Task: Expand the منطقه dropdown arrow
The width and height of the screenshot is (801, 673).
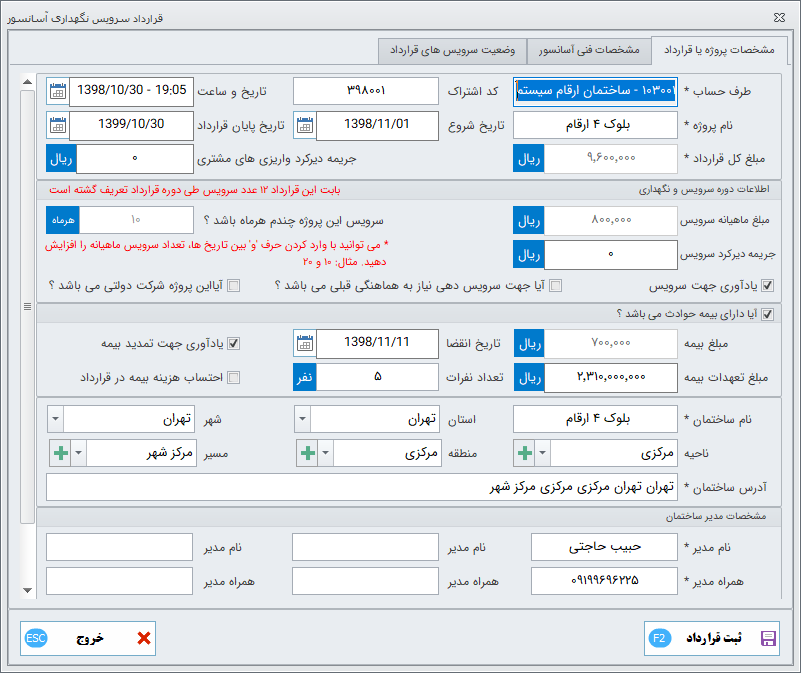Action: 326,453
